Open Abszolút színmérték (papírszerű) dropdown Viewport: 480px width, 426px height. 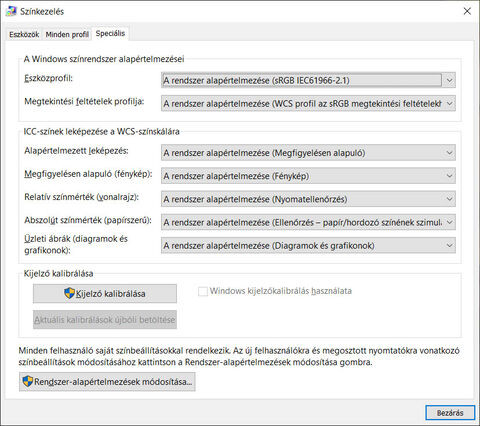click(308, 222)
